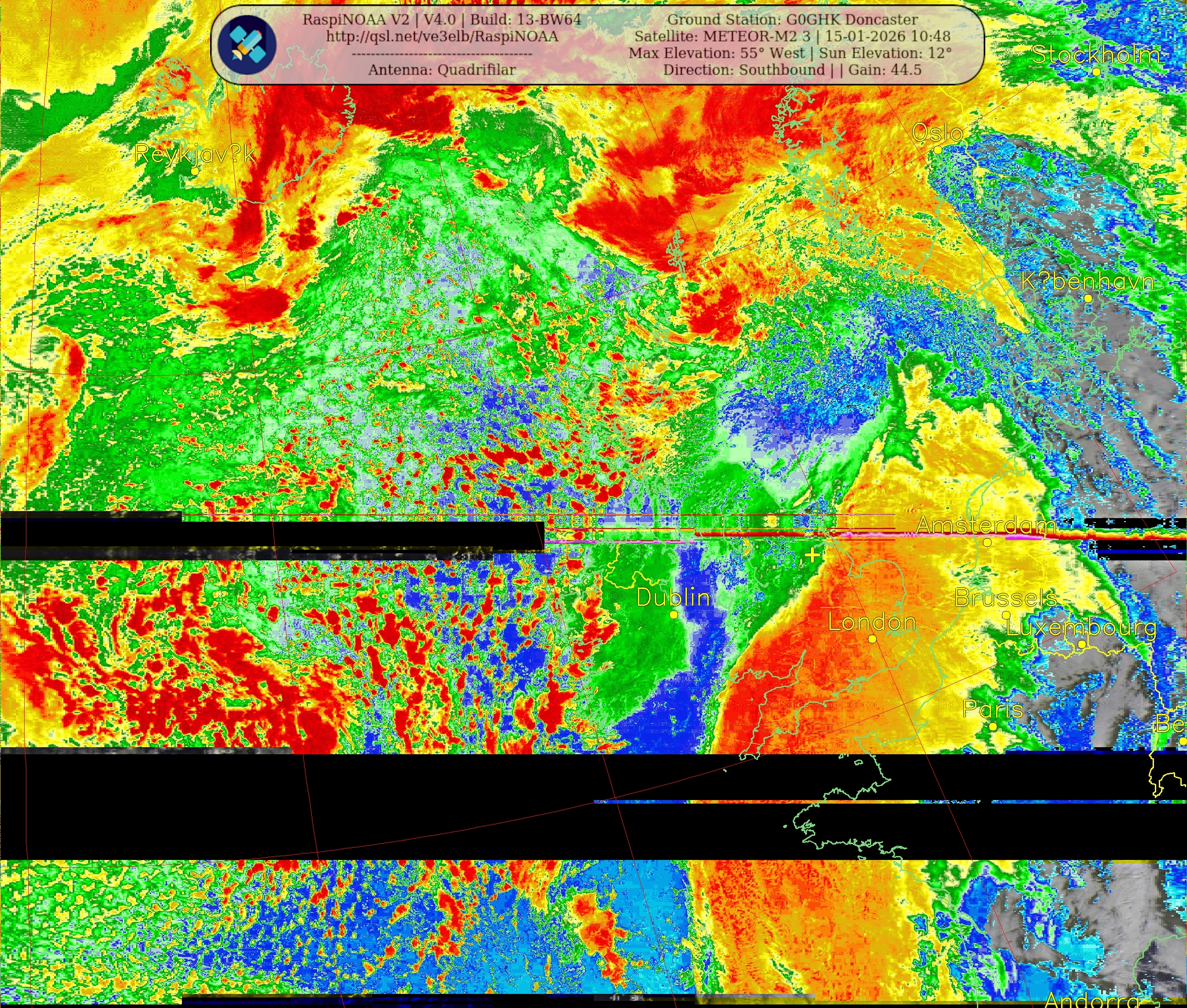1187x1008 pixels.
Task: Click the London city marker dot
Action: [x=872, y=639]
